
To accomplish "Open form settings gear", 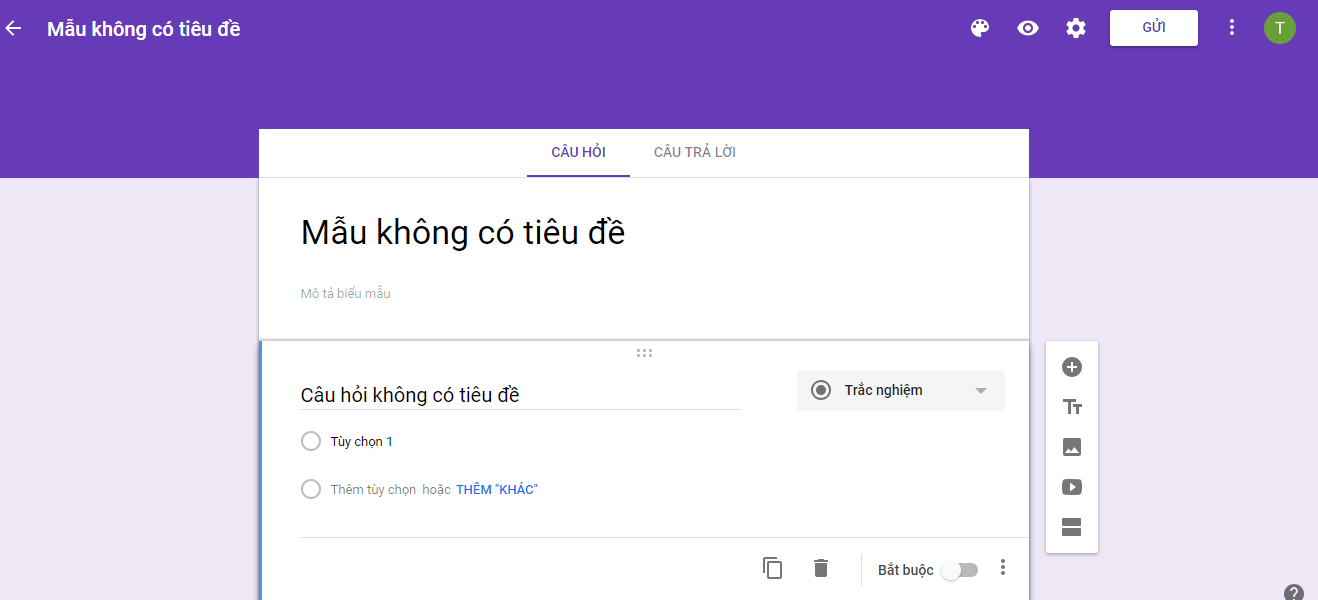I will pyautogui.click(x=1076, y=28).
